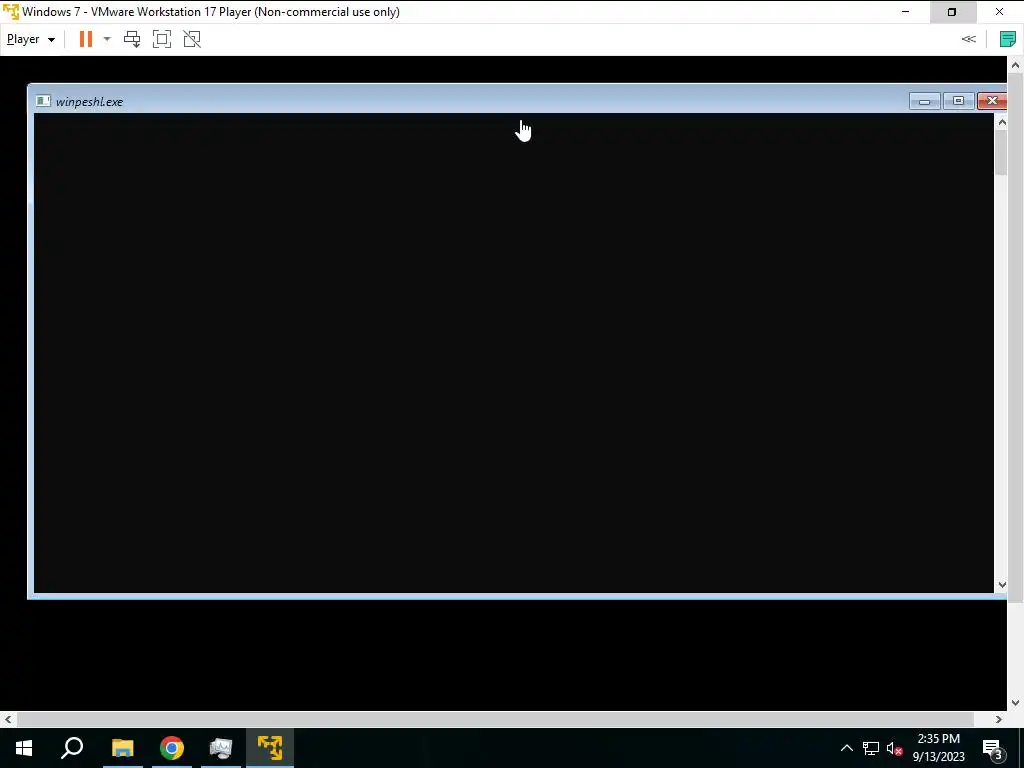Image resolution: width=1024 pixels, height=768 pixels.
Task: Expand the power options arrow beside pause
Action: click(107, 39)
